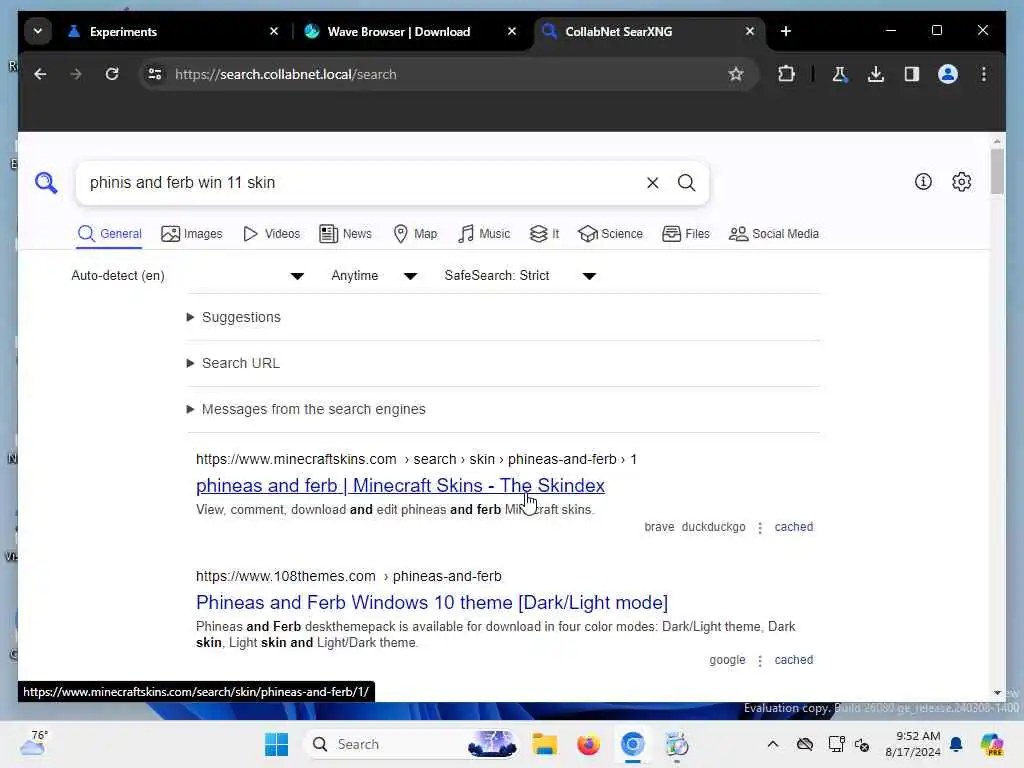
Task: Close the Wave Browser Download tab
Action: 512,31
